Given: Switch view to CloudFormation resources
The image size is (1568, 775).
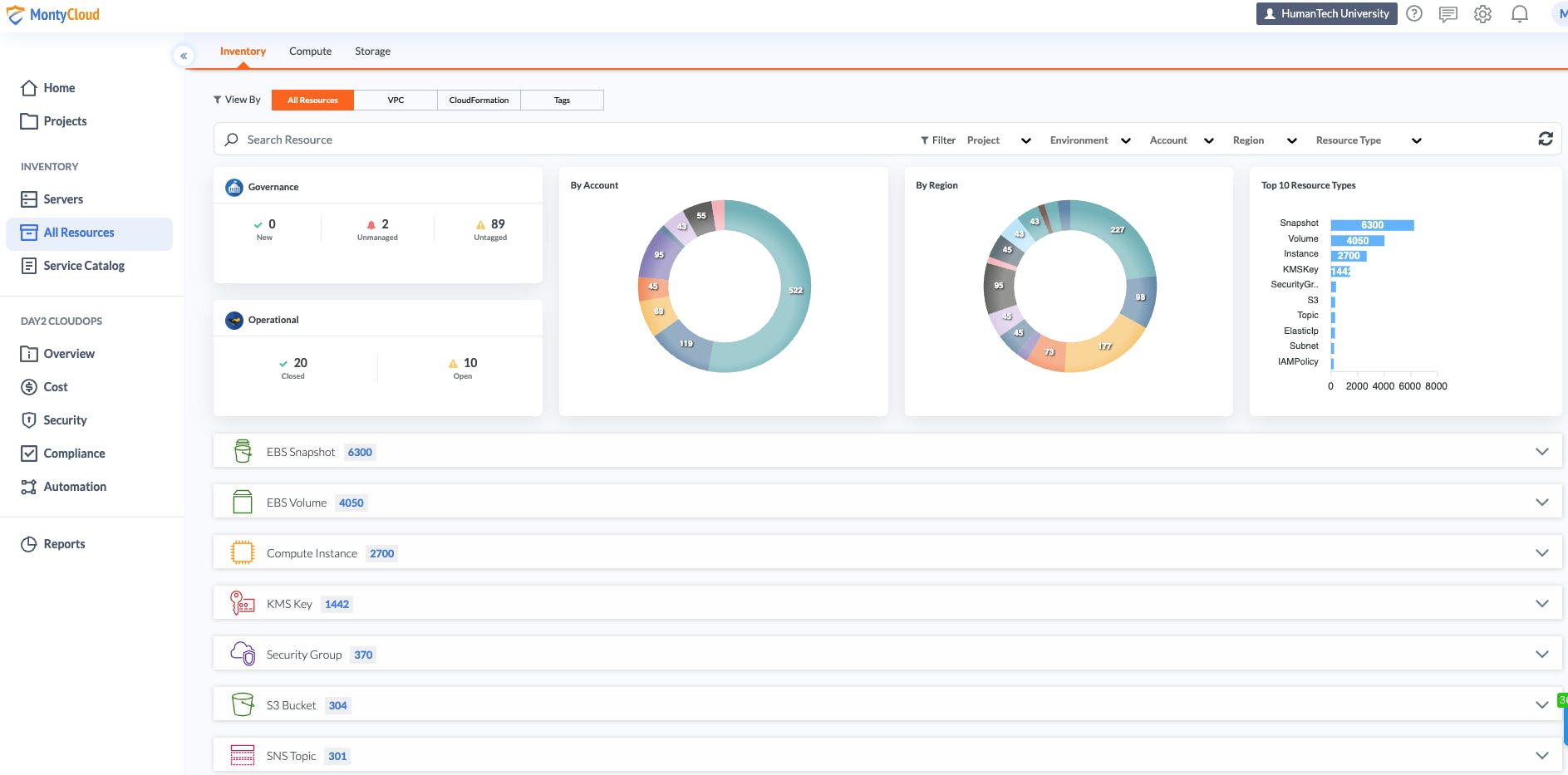Looking at the screenshot, I should coord(479,100).
